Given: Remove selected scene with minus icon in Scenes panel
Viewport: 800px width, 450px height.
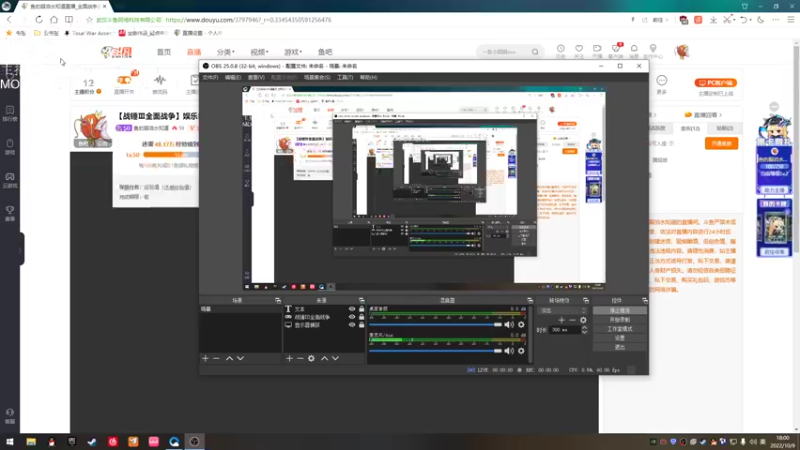Looking at the screenshot, I should click(x=216, y=359).
